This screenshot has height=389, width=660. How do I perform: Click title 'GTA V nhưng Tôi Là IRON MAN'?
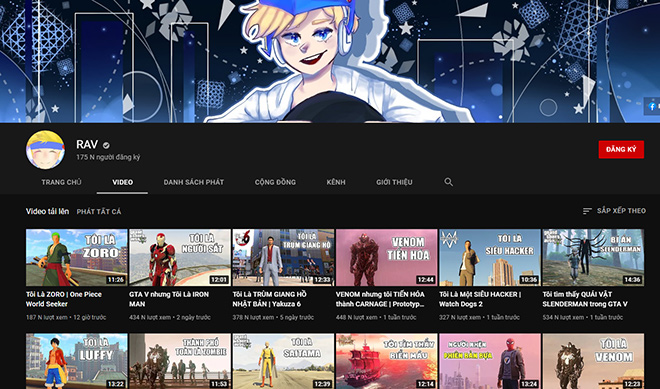[169, 299]
